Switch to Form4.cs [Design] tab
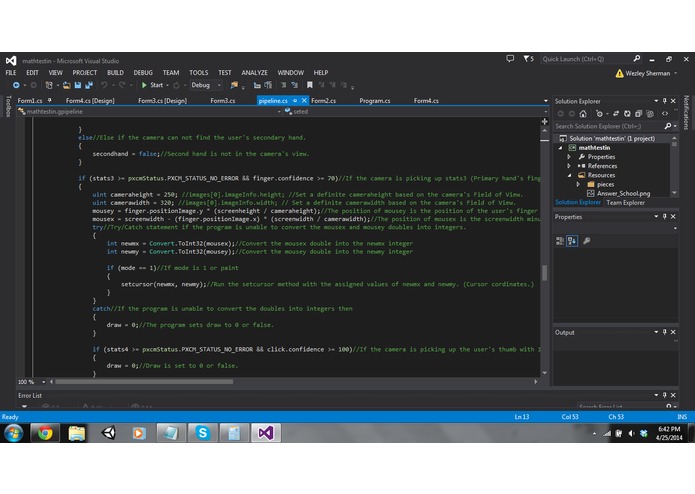This screenshot has height=494, width=695. point(90,101)
